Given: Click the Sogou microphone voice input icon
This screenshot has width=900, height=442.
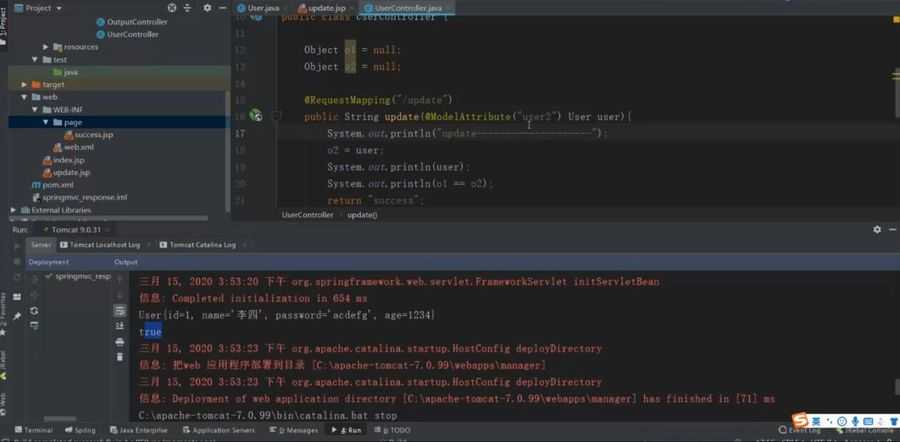Looking at the screenshot, I should click(855, 422).
